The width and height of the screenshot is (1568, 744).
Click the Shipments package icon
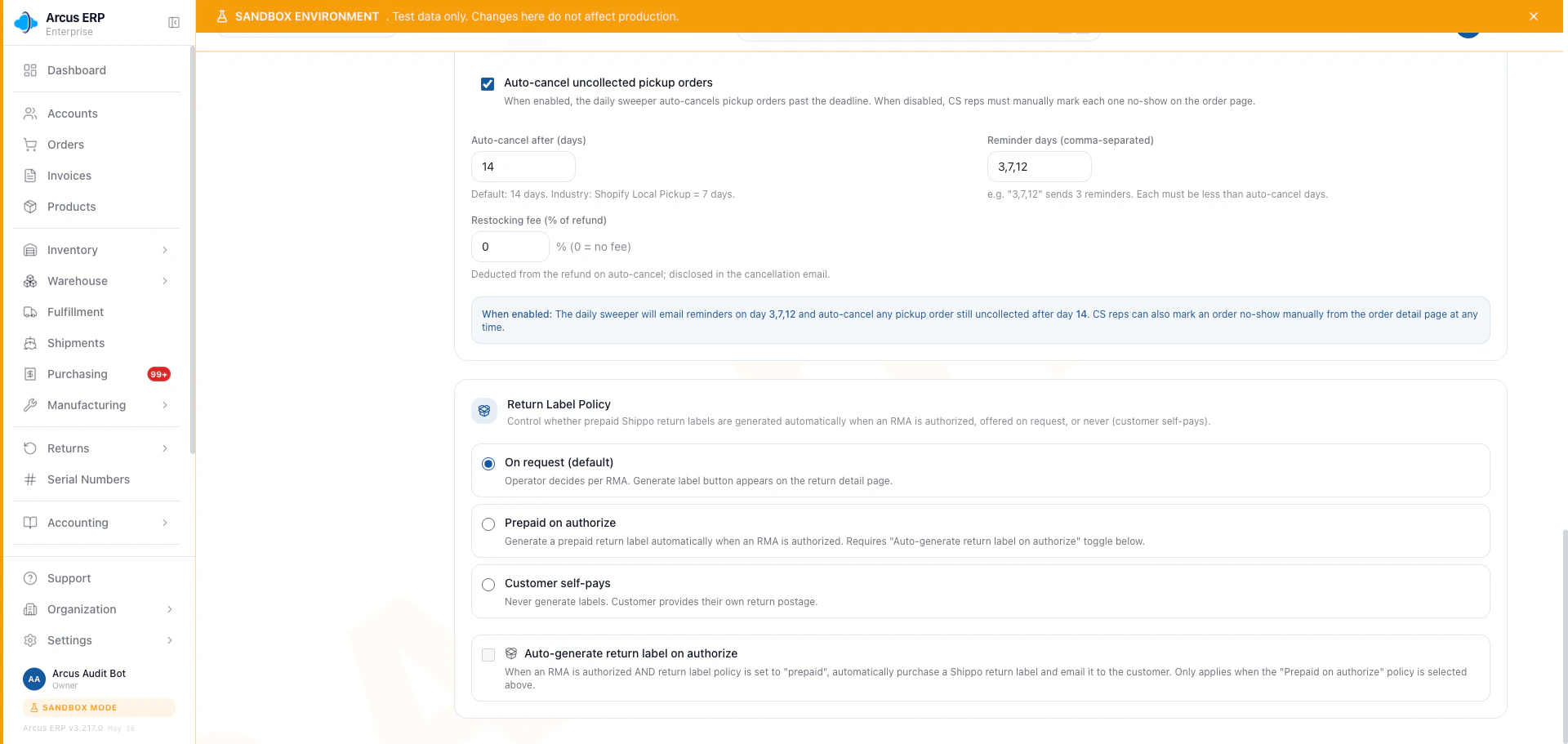[30, 343]
